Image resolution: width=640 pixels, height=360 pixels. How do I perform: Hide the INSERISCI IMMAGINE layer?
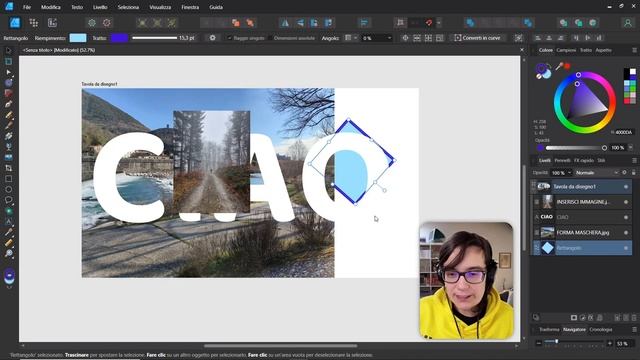click(626, 202)
